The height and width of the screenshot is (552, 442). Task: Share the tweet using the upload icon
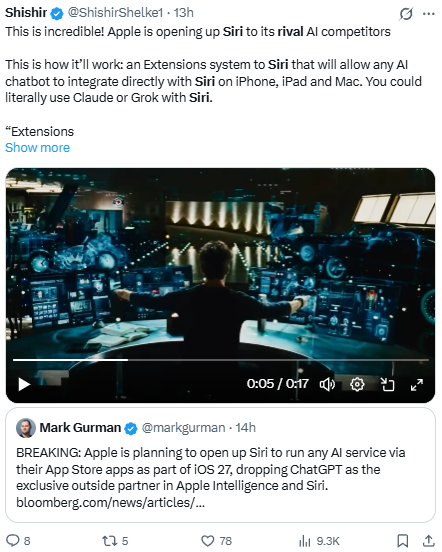[x=428, y=540]
